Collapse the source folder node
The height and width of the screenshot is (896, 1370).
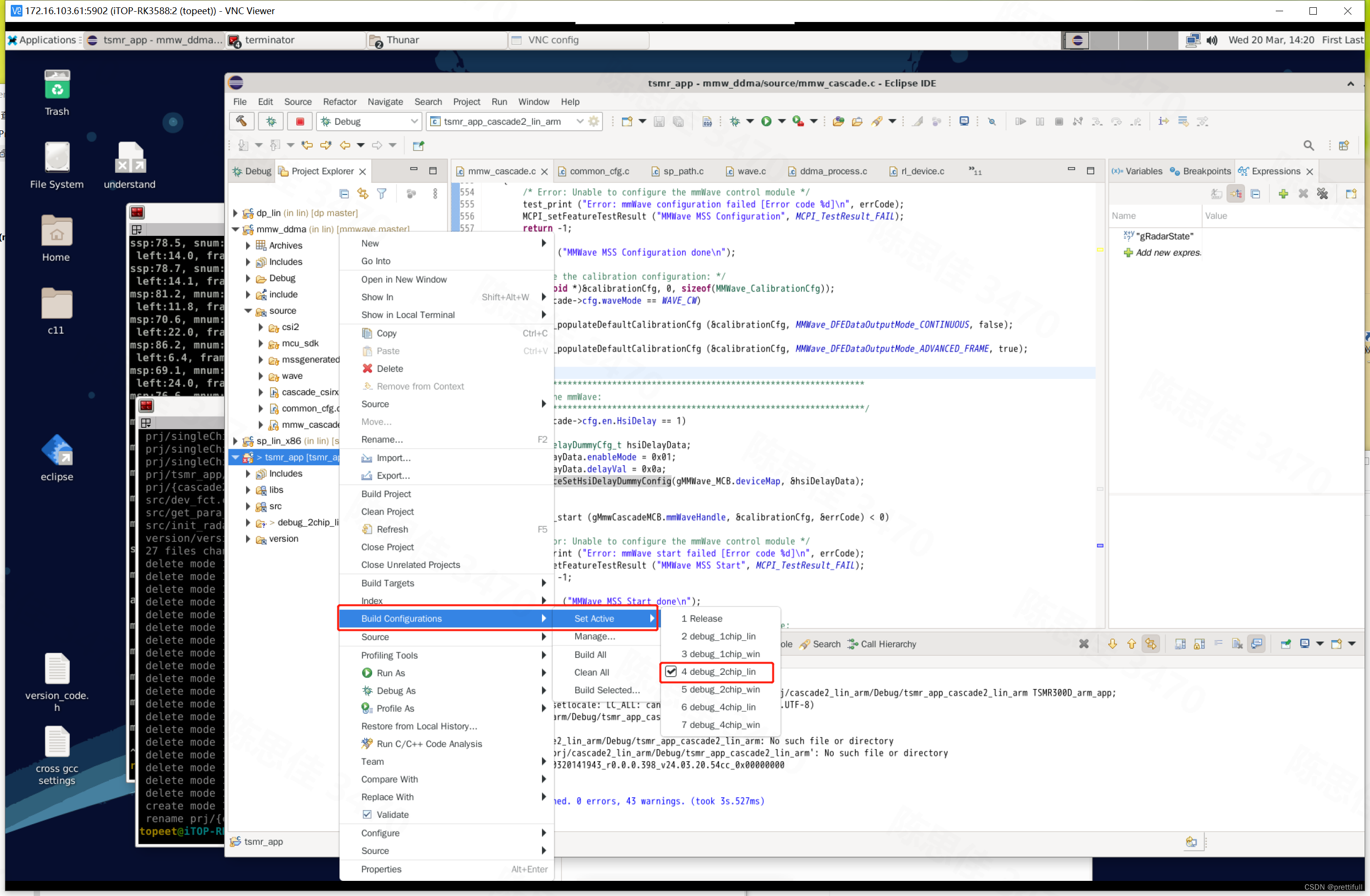248,311
